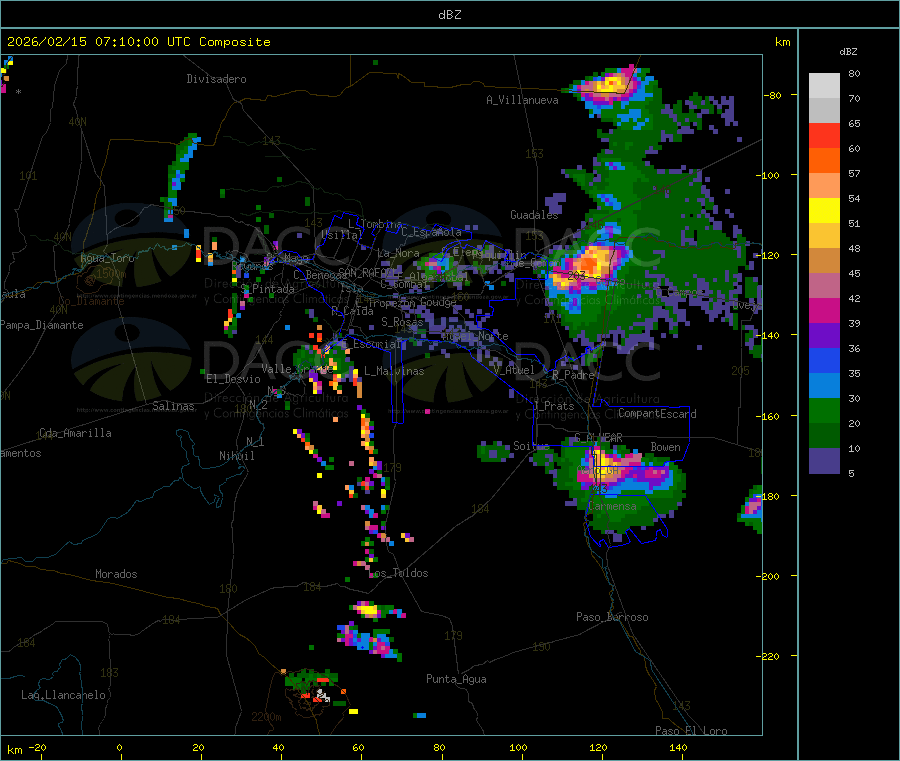Click the "-220" tick on the right km axis
Image resolution: width=900 pixels, height=761 pixels.
pos(767,656)
